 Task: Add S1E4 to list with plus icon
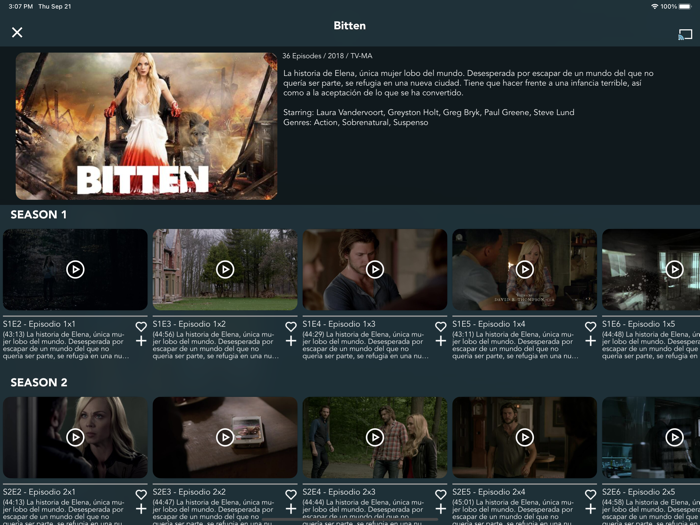(x=441, y=341)
